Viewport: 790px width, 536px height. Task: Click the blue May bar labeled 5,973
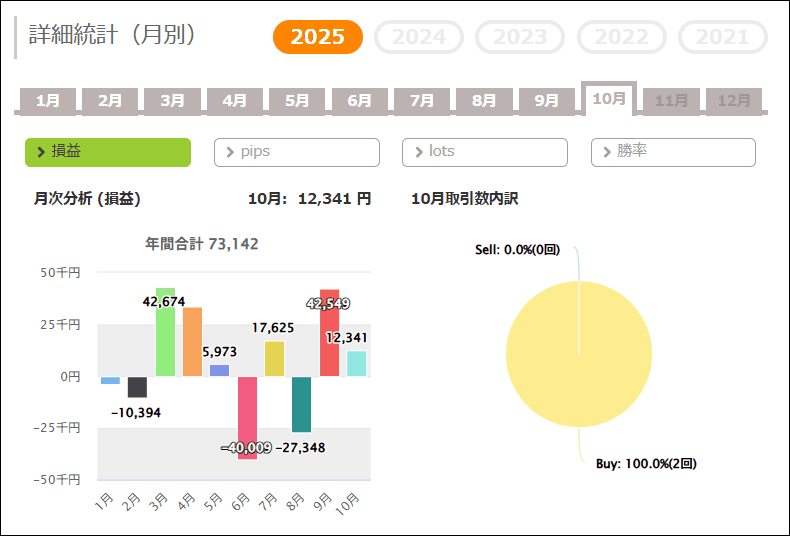pyautogui.click(x=220, y=370)
